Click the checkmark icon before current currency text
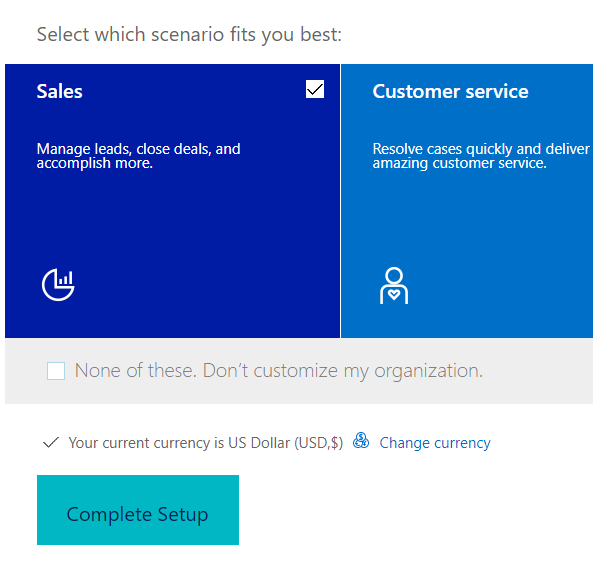Image resolution: width=593 pixels, height=579 pixels. tap(51, 442)
